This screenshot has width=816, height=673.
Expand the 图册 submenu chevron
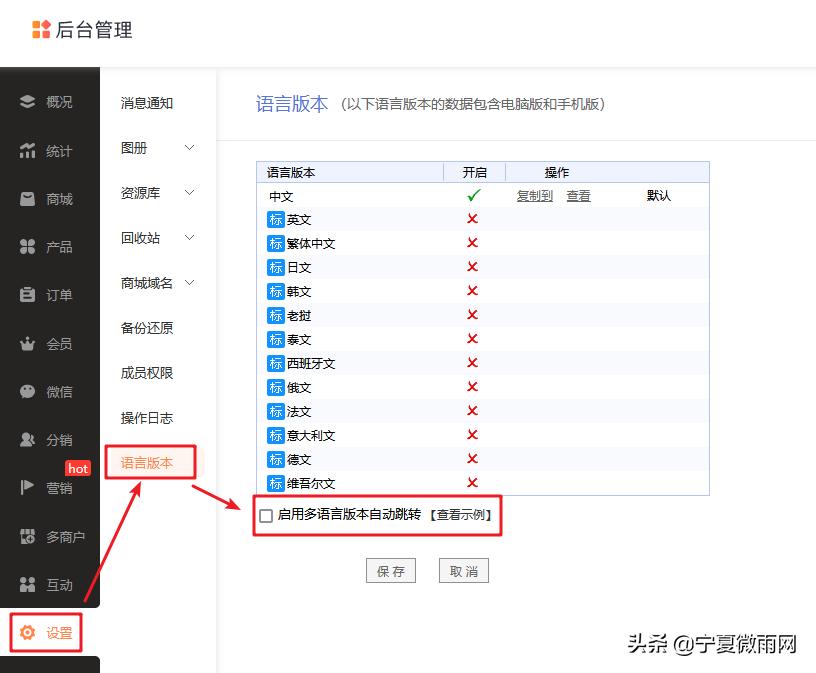(188, 148)
